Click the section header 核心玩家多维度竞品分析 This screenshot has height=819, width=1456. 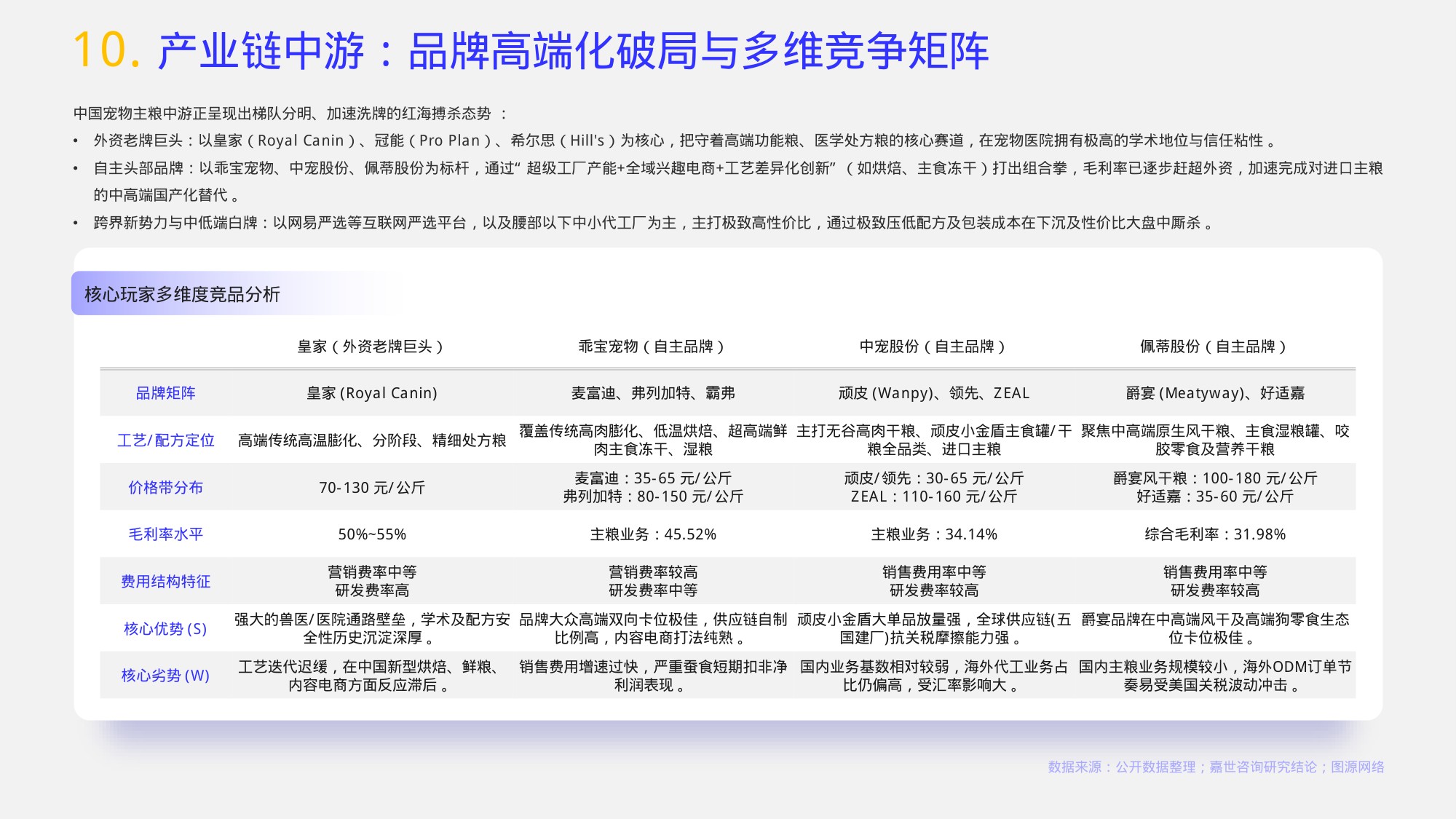point(182,294)
